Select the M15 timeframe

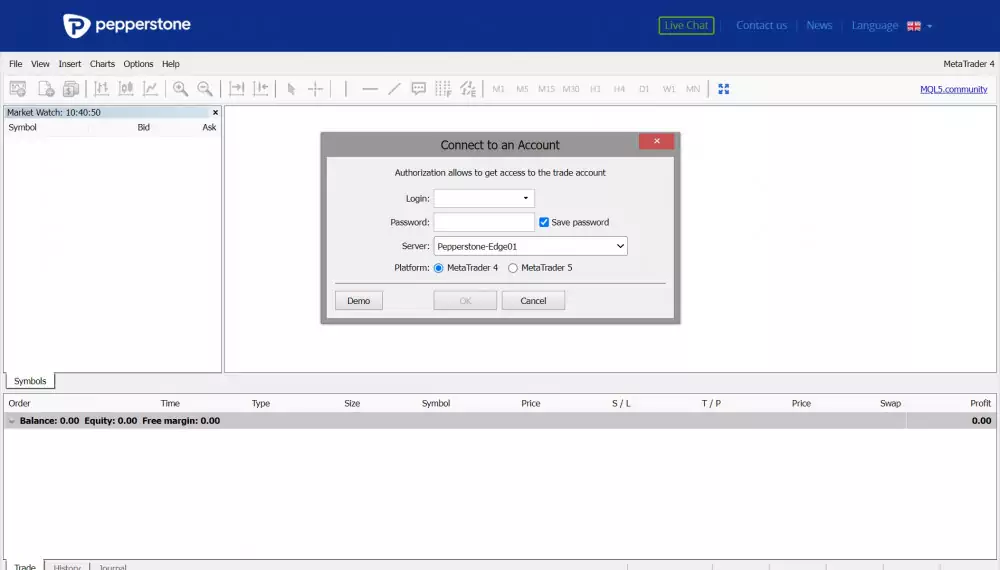pyautogui.click(x=547, y=89)
